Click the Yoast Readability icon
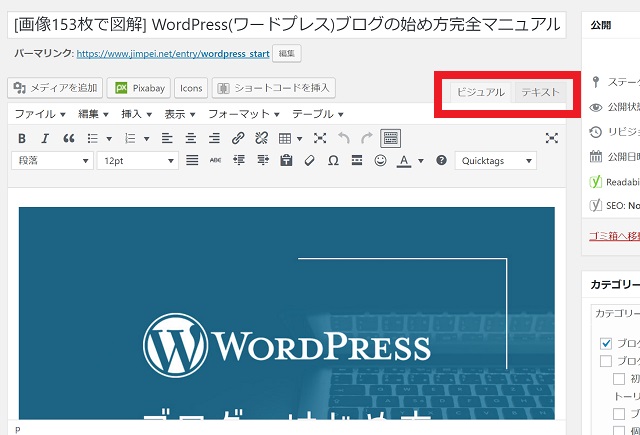 [x=596, y=182]
